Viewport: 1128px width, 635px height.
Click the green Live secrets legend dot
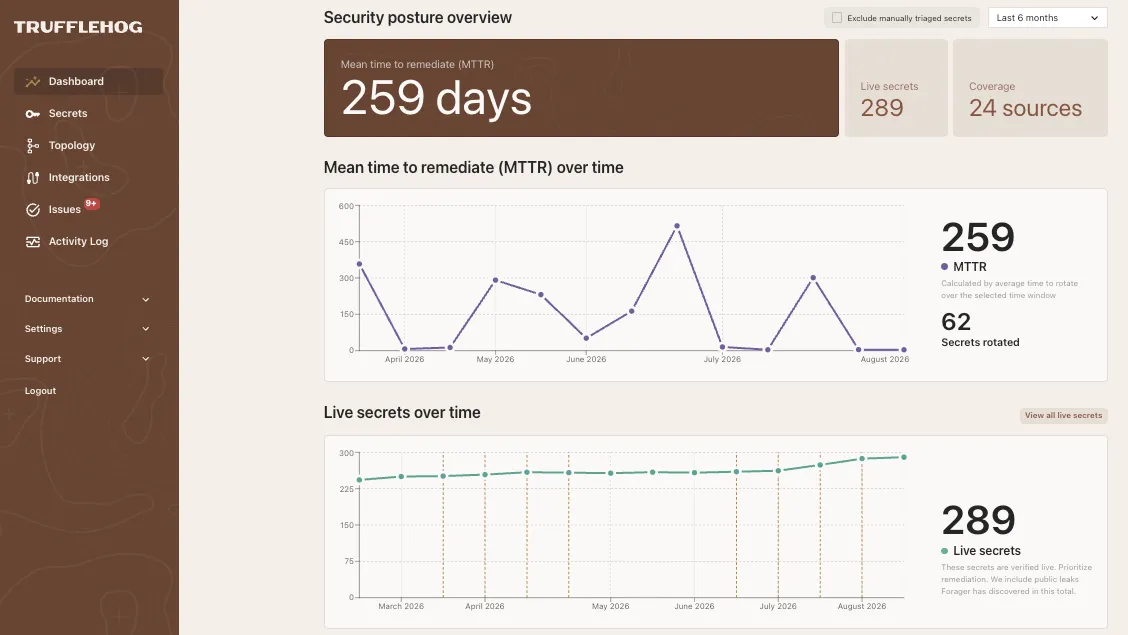pos(945,551)
